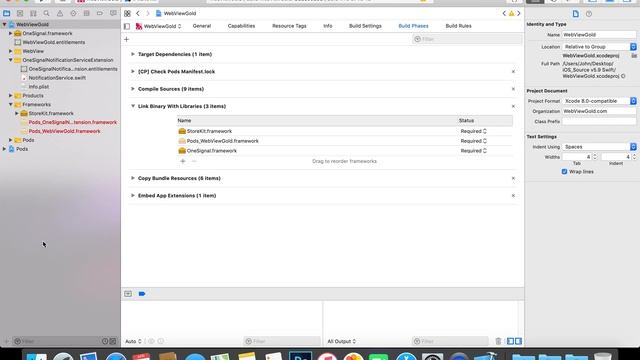Delete the Embed App Extensions phase

pos(513,196)
